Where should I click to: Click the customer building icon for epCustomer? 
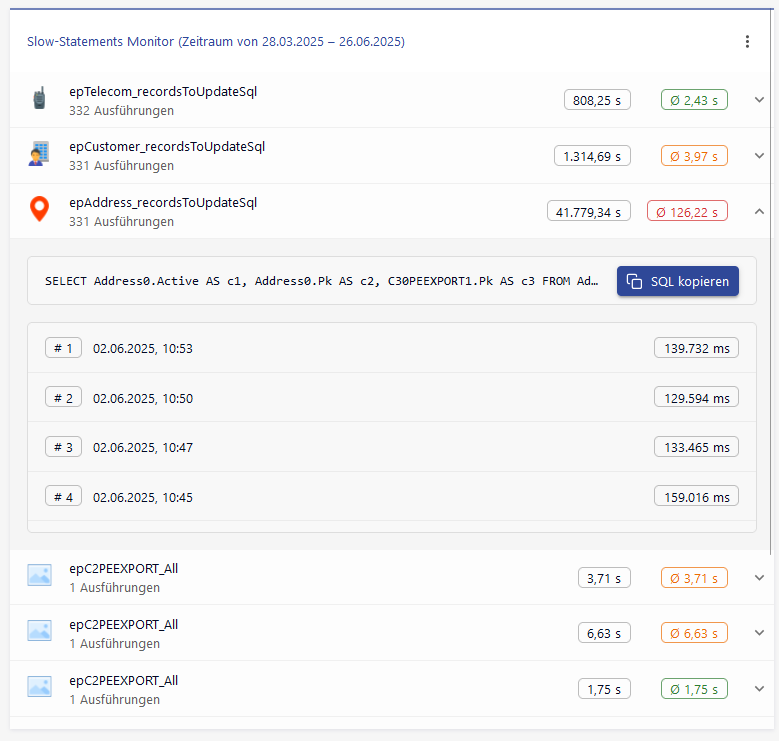click(39, 153)
